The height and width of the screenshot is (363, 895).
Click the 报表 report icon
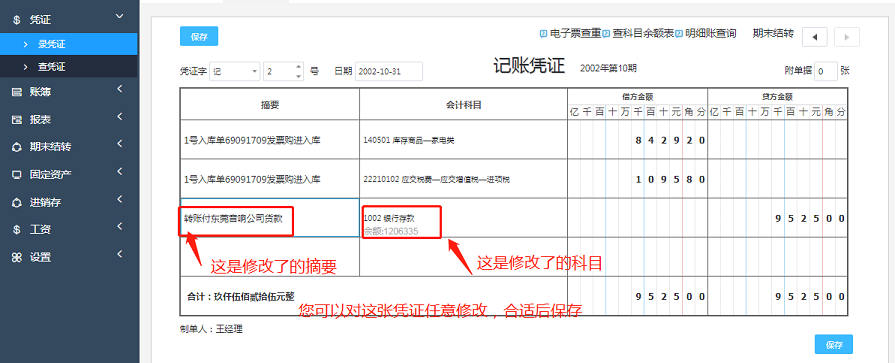[17, 120]
